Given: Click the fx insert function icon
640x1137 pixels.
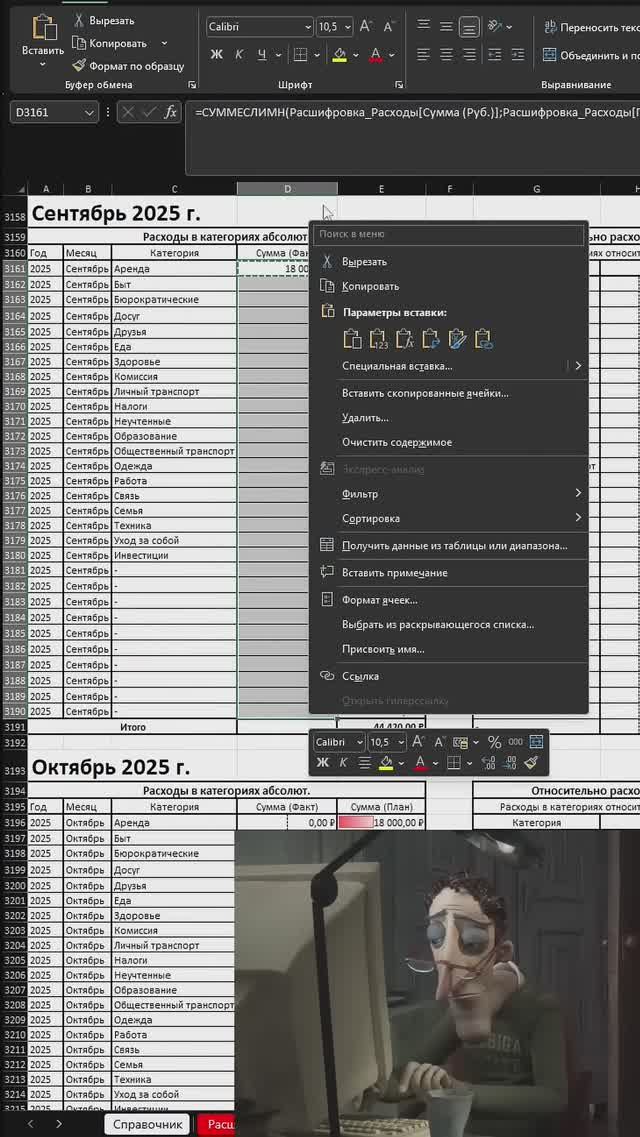Looking at the screenshot, I should (170, 112).
